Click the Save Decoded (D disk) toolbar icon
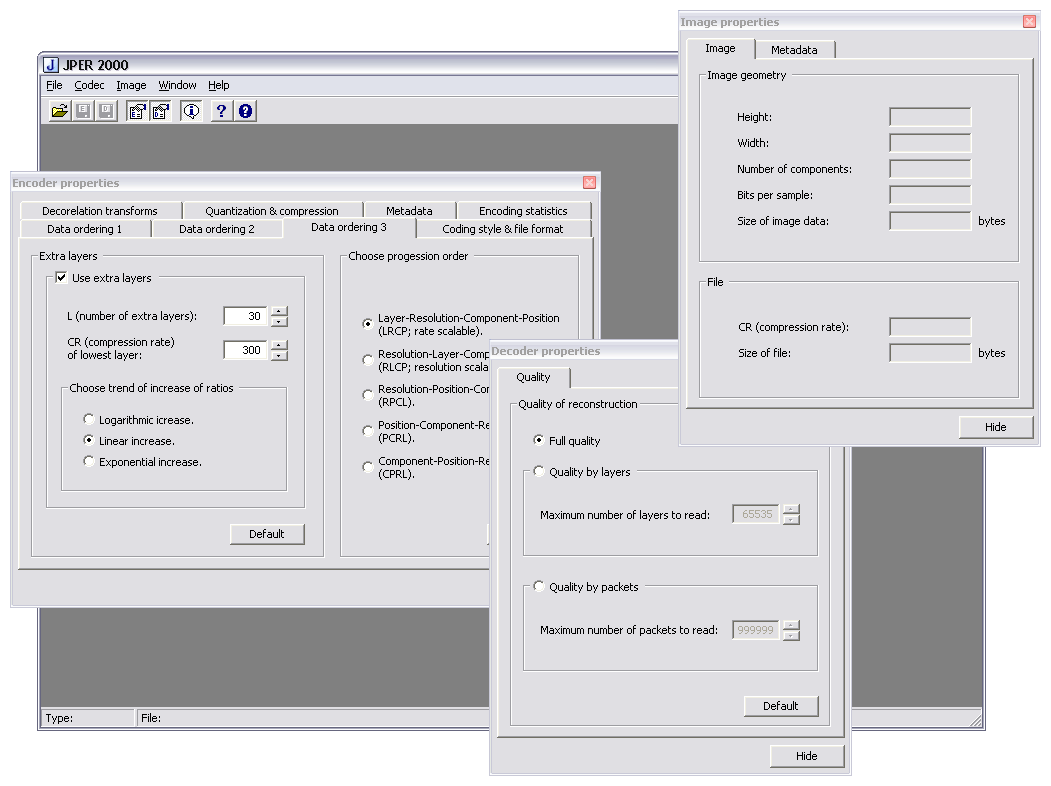Image resolution: width=1051 pixels, height=786 pixels. [x=107, y=111]
